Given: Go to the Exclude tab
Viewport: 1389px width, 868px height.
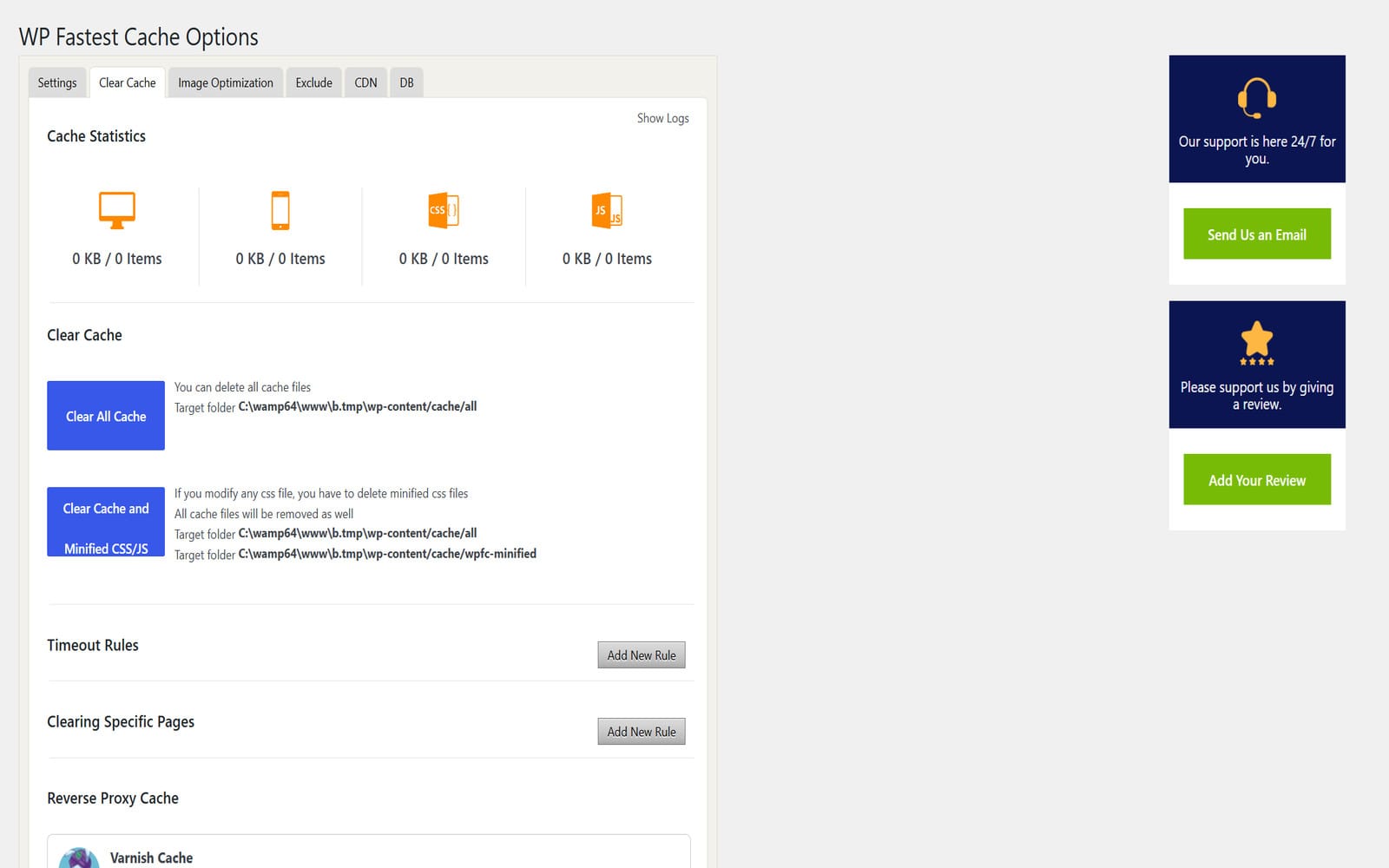Looking at the screenshot, I should click(313, 82).
